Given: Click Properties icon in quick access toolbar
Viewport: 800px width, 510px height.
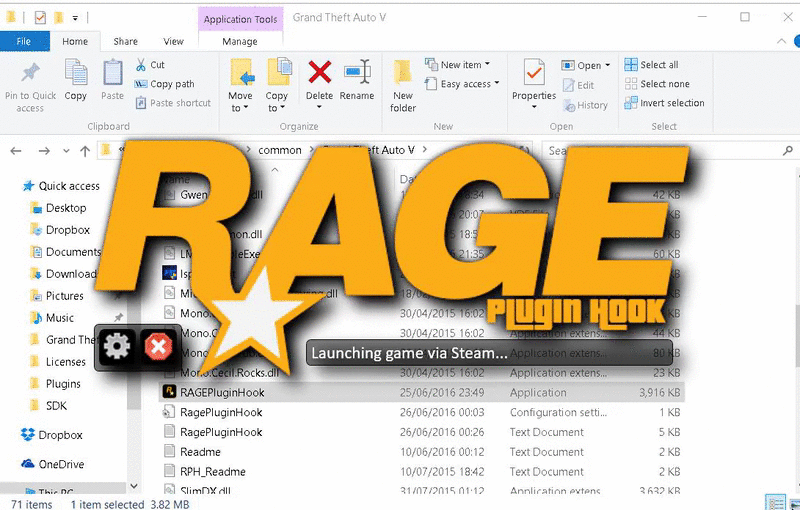Looking at the screenshot, I should click(40, 17).
